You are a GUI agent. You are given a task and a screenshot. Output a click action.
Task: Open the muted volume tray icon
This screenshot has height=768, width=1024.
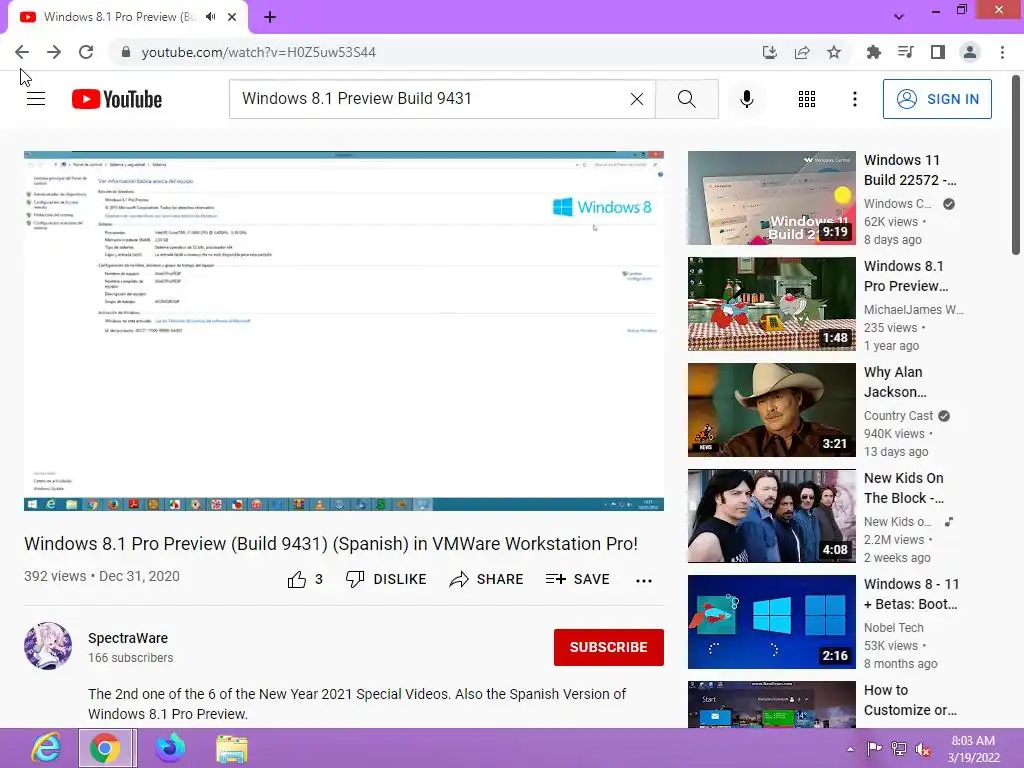(923, 749)
